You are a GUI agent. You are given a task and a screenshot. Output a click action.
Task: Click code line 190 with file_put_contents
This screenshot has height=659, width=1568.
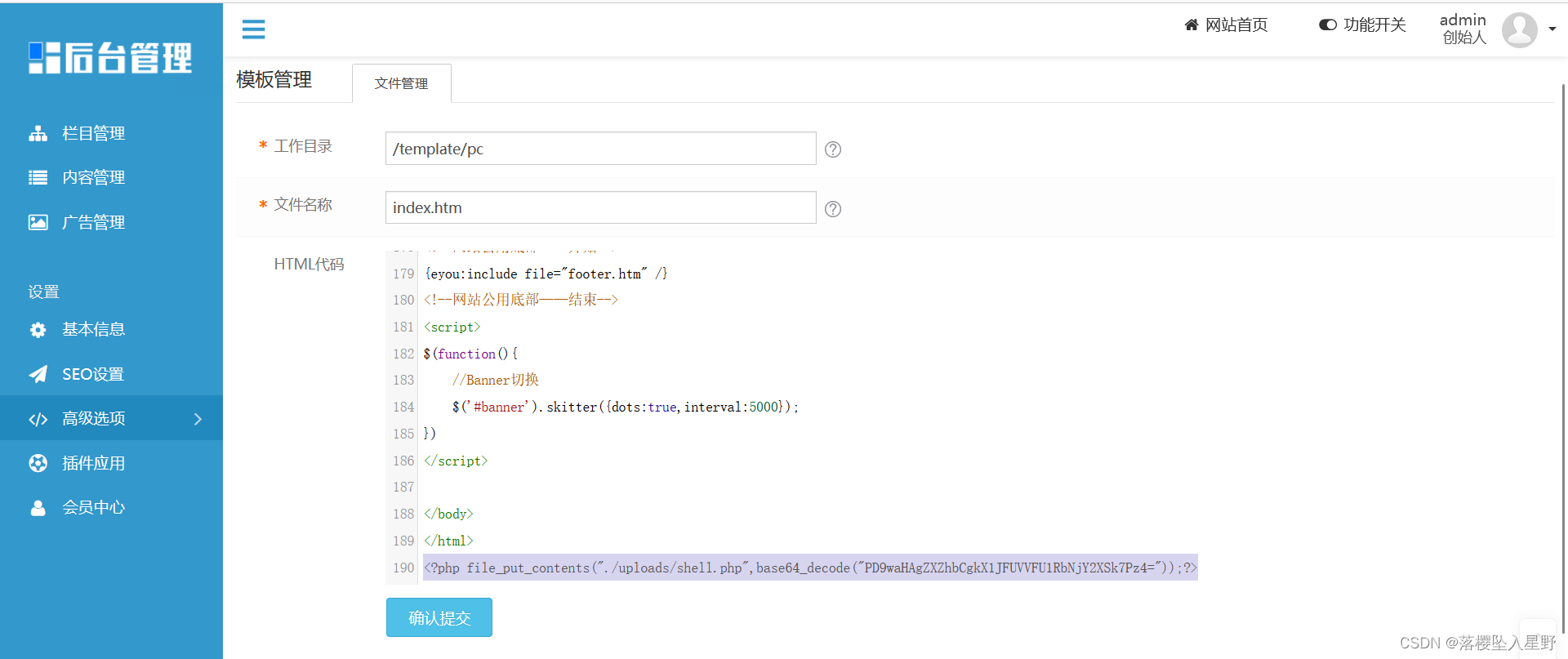[x=810, y=568]
